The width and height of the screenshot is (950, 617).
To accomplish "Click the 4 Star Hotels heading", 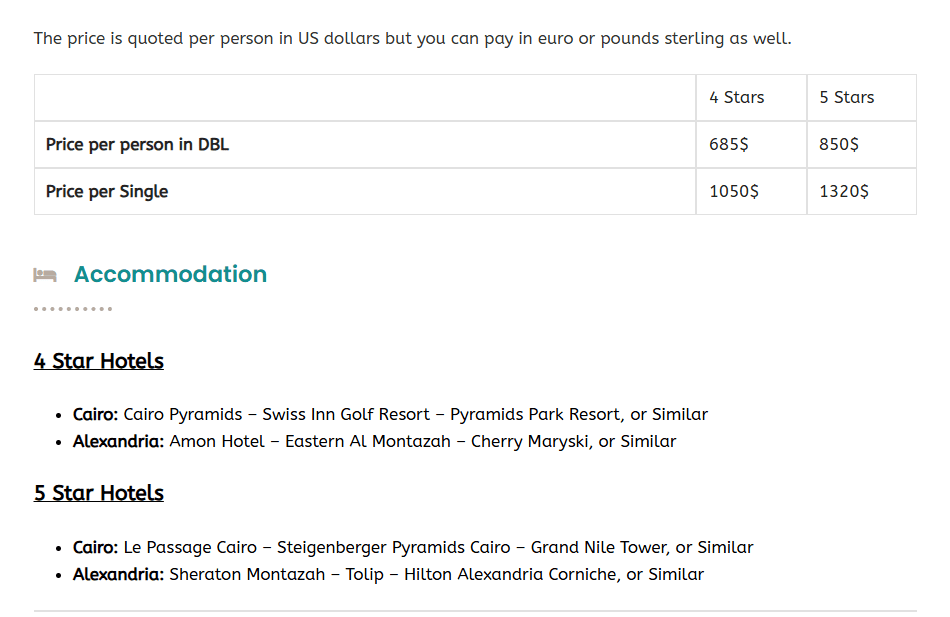I will (98, 361).
